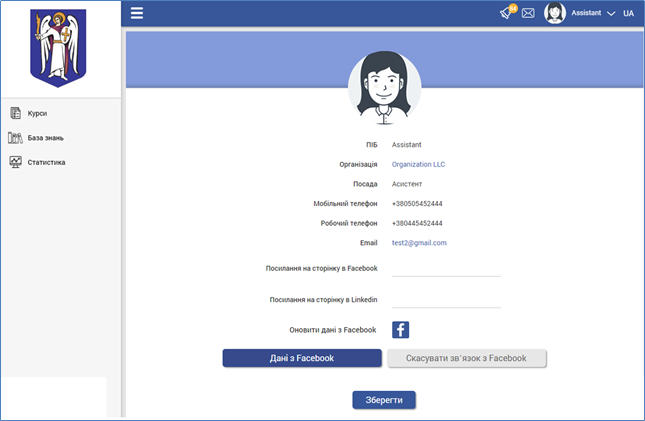645x421 pixels.
Task: Save the profile with Зберегти
Action: point(383,400)
